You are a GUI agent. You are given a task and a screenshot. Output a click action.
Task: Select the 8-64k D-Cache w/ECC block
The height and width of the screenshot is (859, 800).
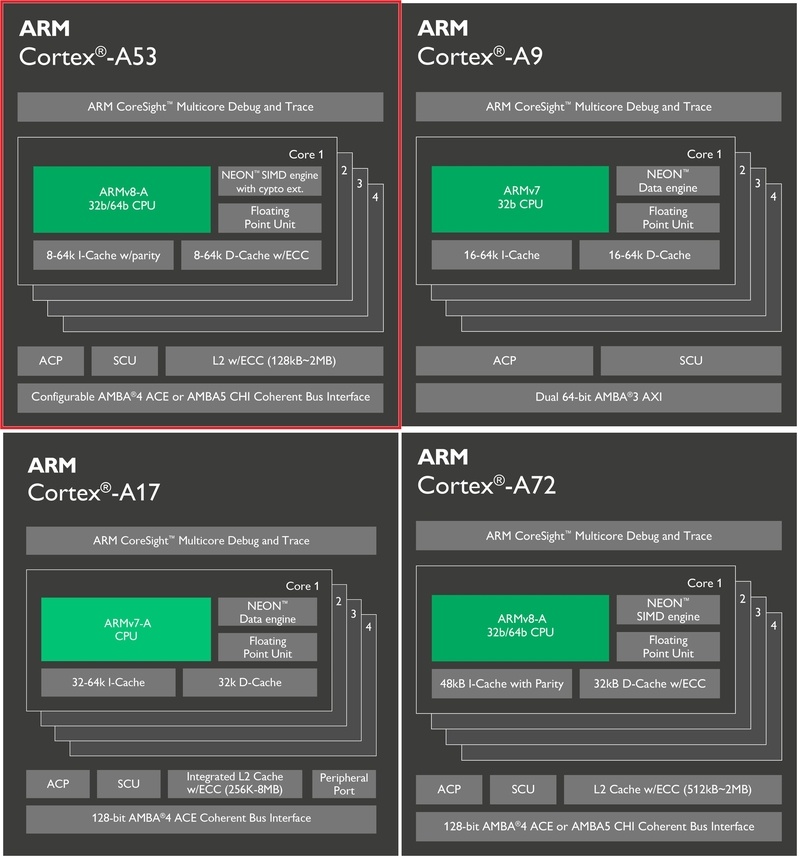(x=251, y=255)
